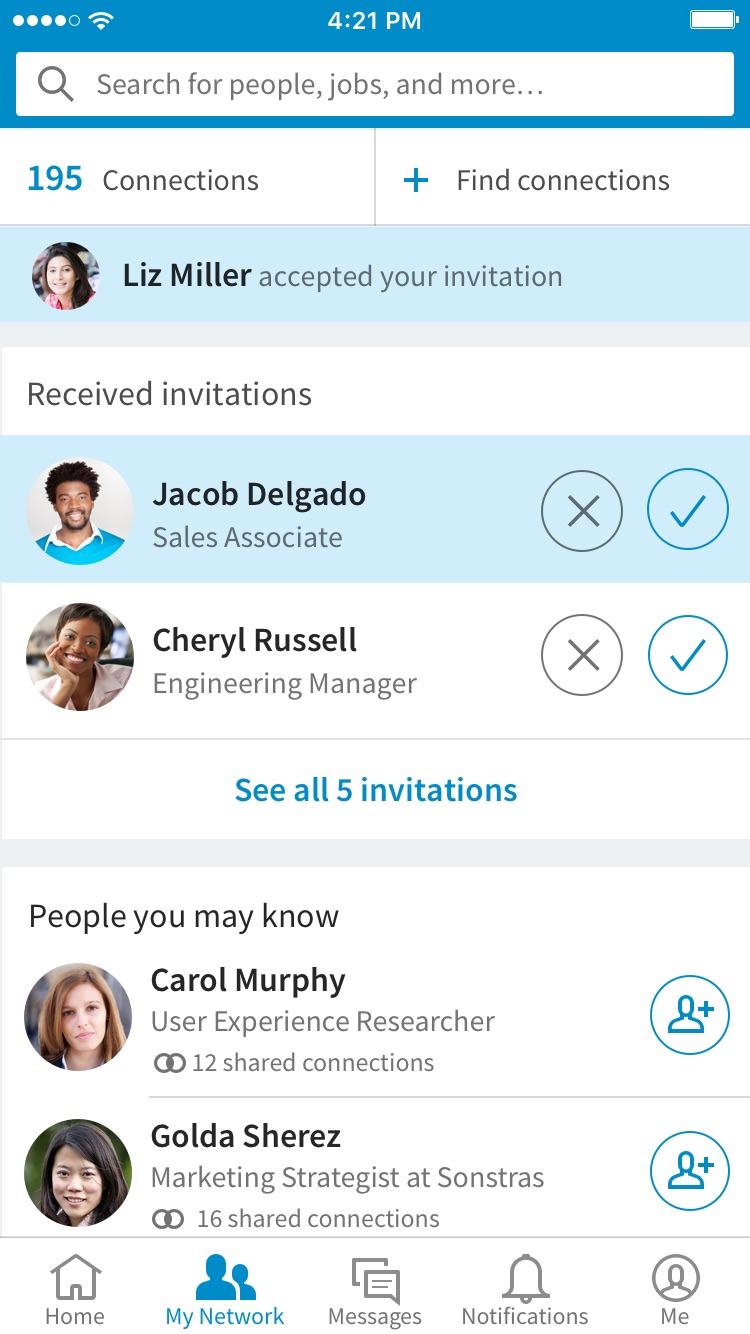Viewport: 750px width, 1334px height.
Task: View Golda Sherez's 16 shared connections
Action: point(296,1219)
